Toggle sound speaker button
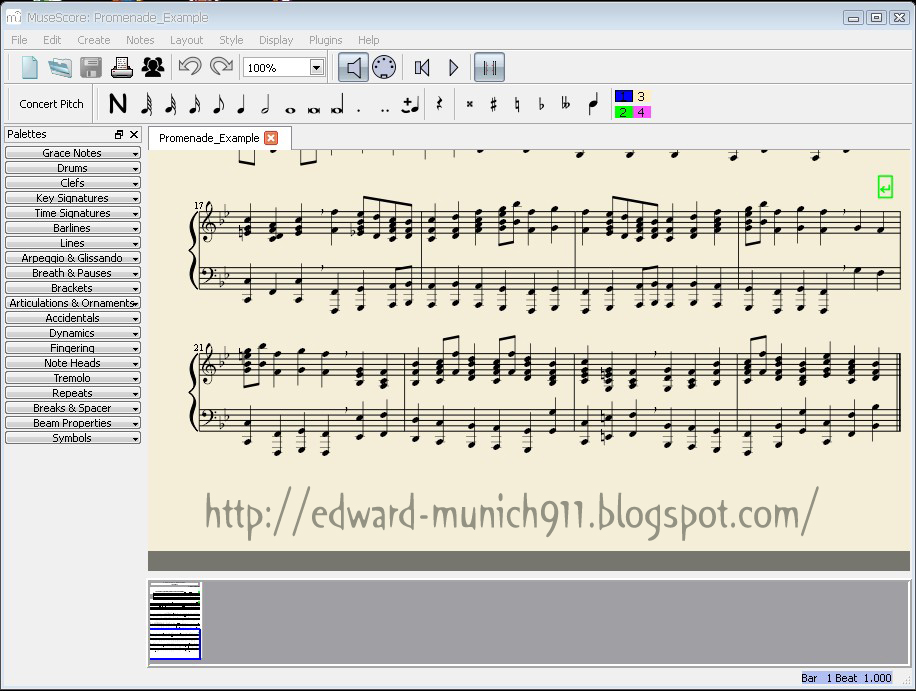Screen dimensions: 916x691 (x=353, y=68)
